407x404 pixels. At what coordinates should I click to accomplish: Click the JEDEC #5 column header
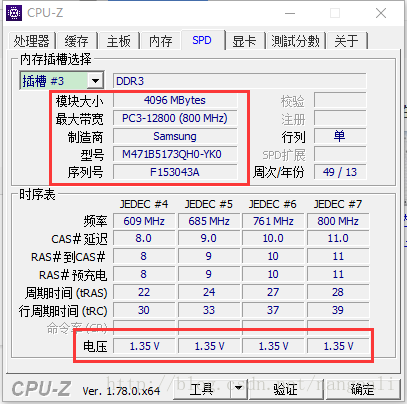click(209, 204)
